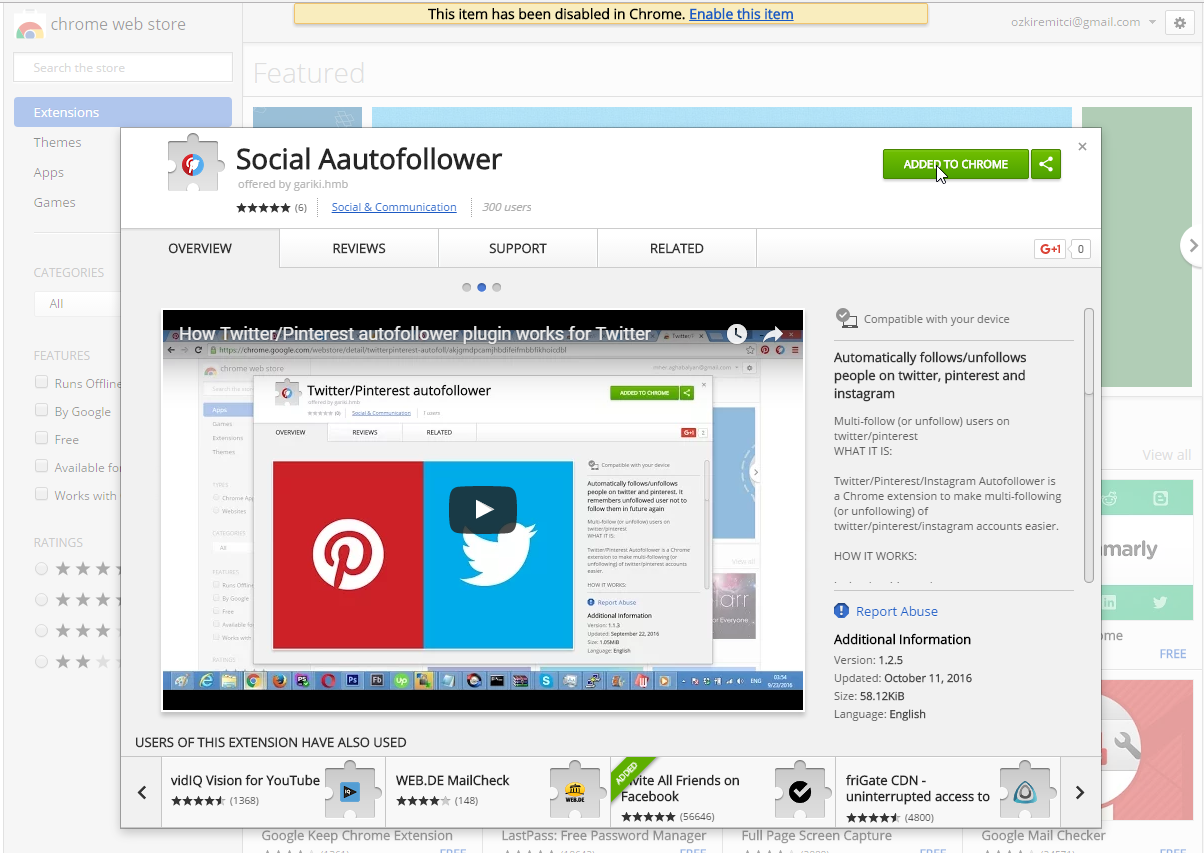Click View all in the background page
Screen dimensions: 1204x853
coord(1166,455)
